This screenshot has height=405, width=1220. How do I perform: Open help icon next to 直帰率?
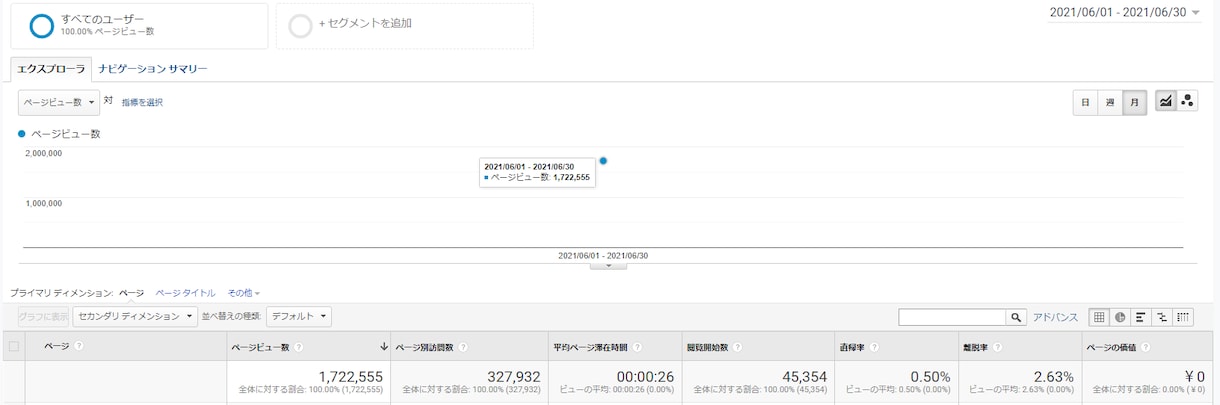coord(874,347)
